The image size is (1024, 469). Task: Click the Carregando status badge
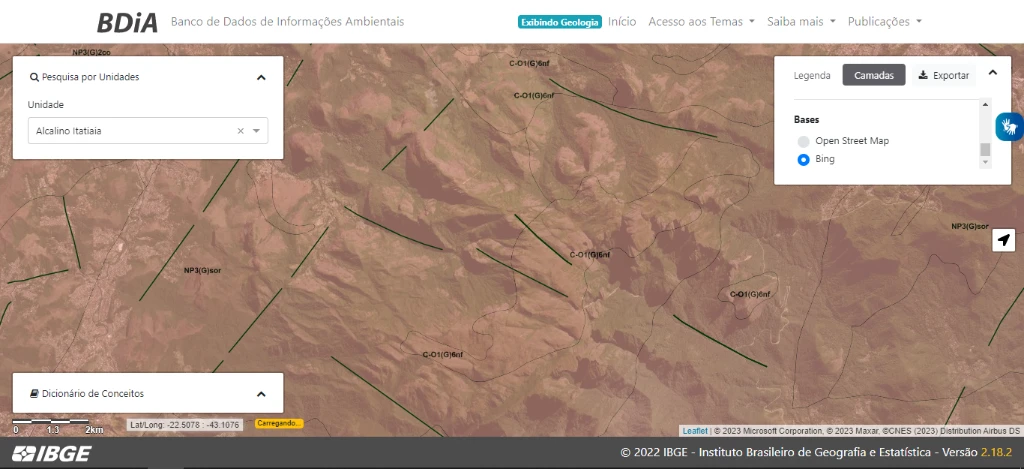pyautogui.click(x=280, y=423)
